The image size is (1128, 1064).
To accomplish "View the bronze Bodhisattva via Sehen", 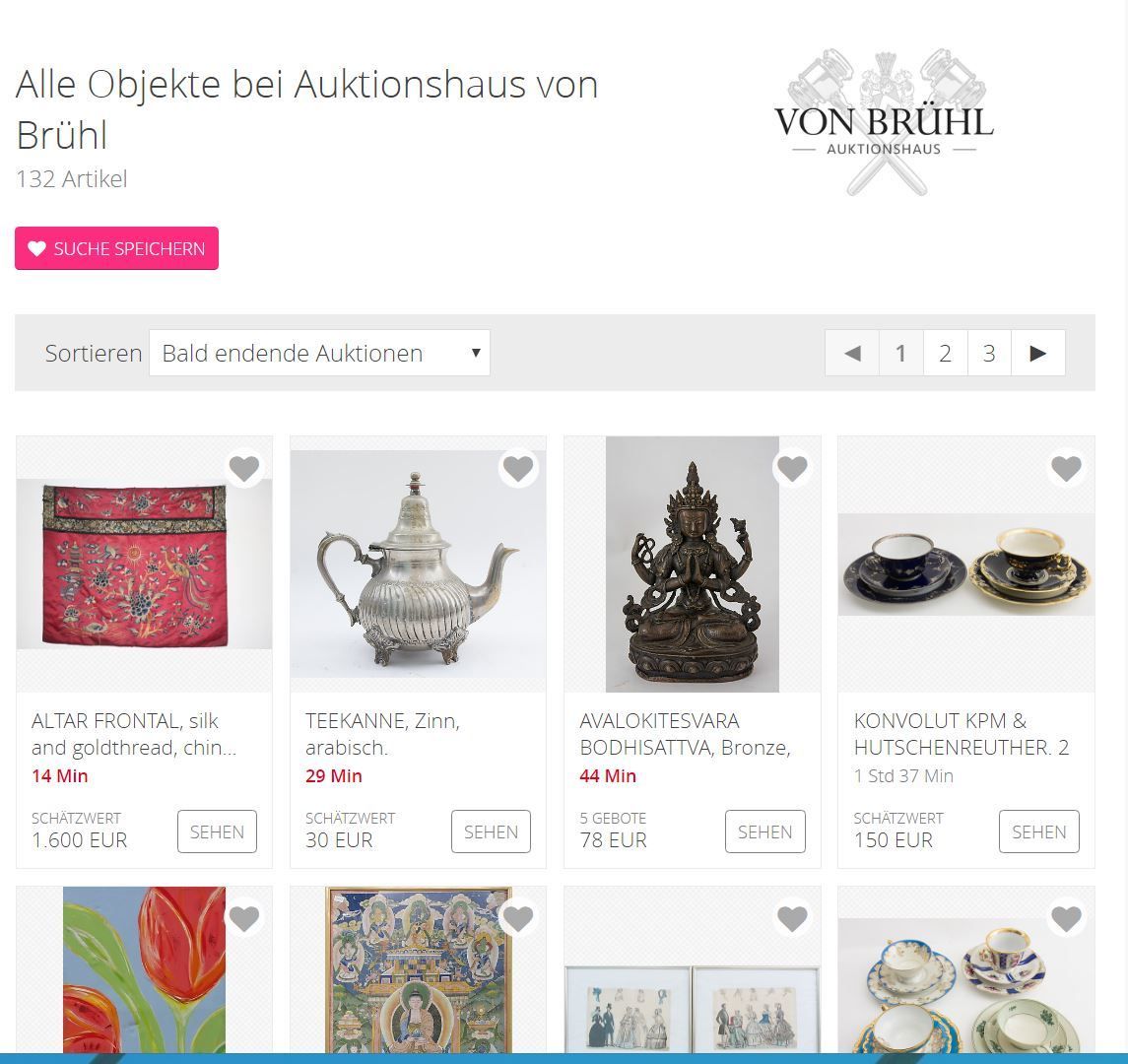I will (765, 831).
